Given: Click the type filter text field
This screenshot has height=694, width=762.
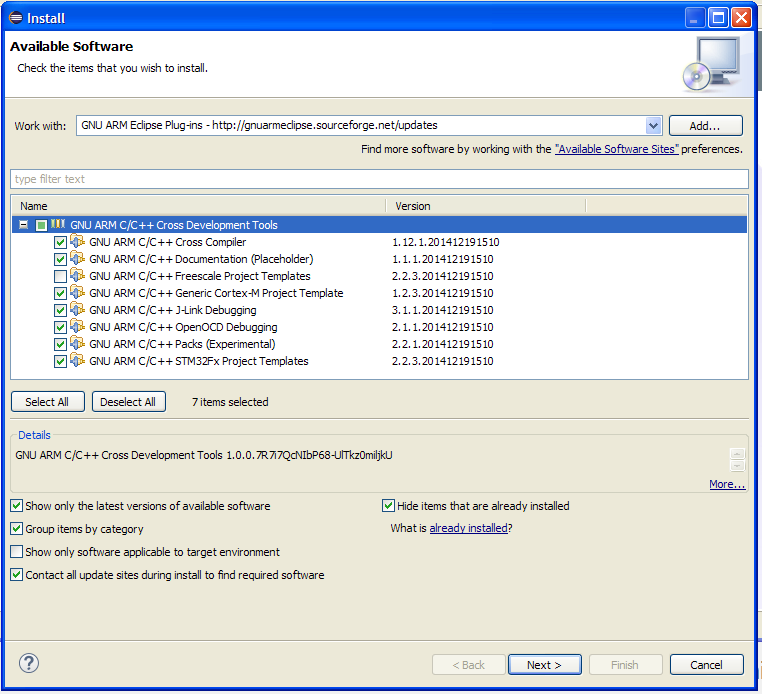Looking at the screenshot, I should tap(379, 179).
